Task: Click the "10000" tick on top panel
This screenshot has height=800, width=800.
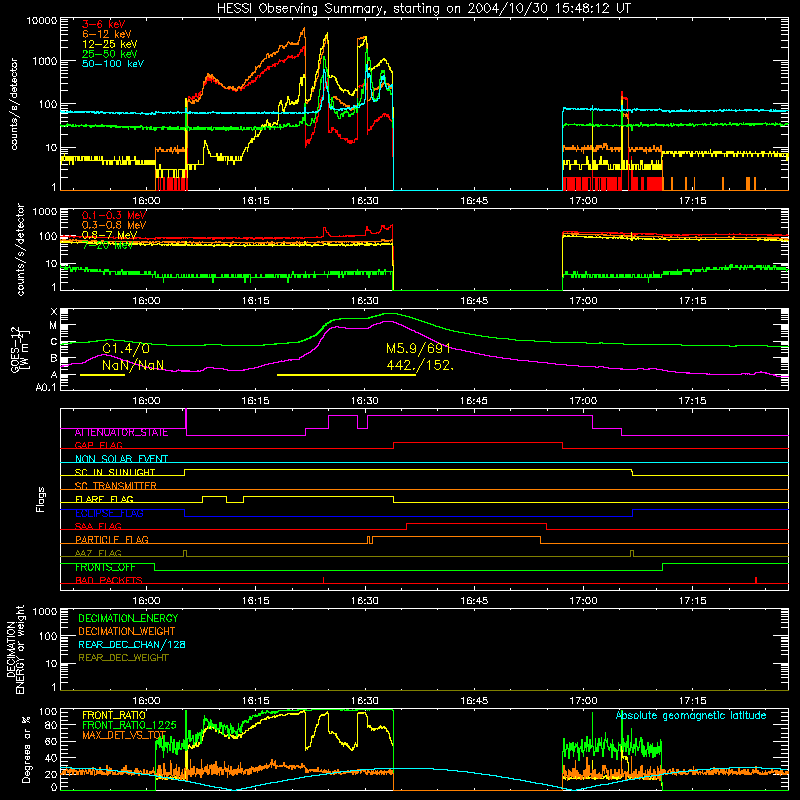Action: coord(42,21)
